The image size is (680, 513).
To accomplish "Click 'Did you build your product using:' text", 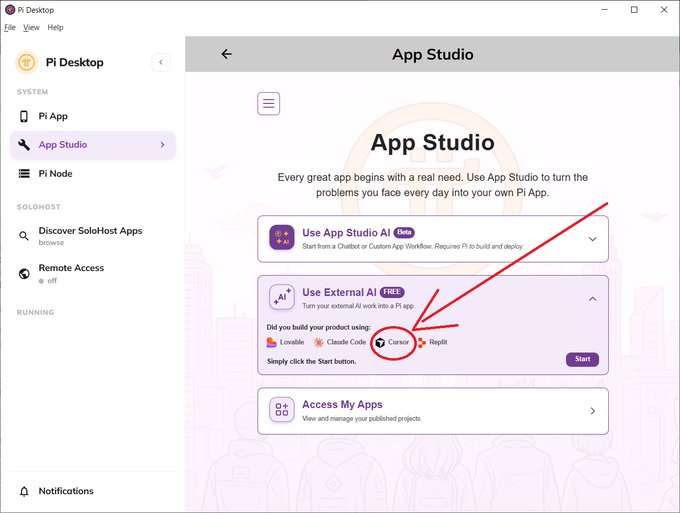I will pyautogui.click(x=318, y=327).
